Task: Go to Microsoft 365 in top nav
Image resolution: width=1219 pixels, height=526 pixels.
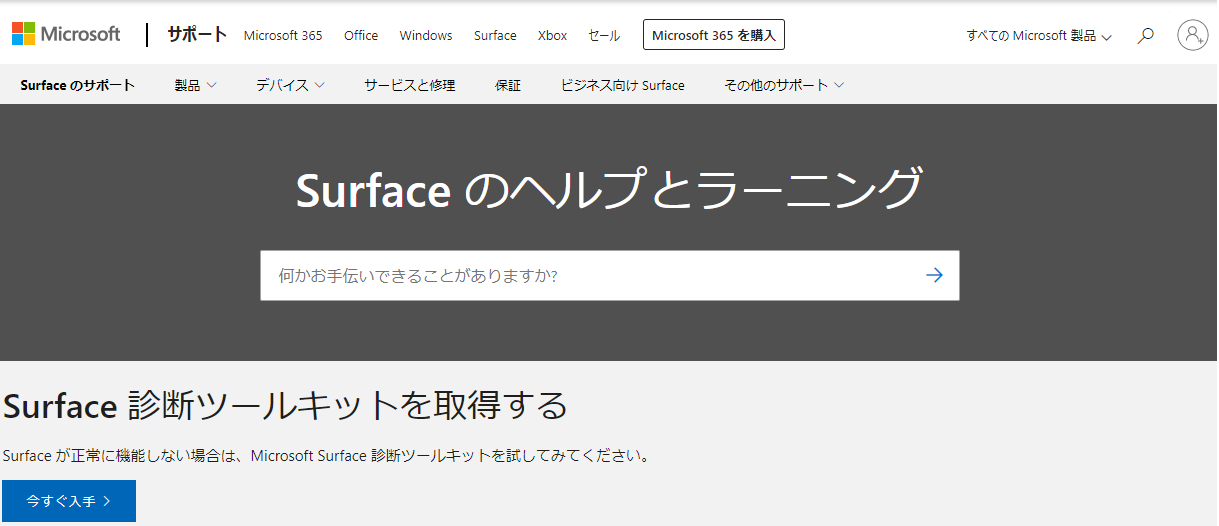Action: [283, 35]
